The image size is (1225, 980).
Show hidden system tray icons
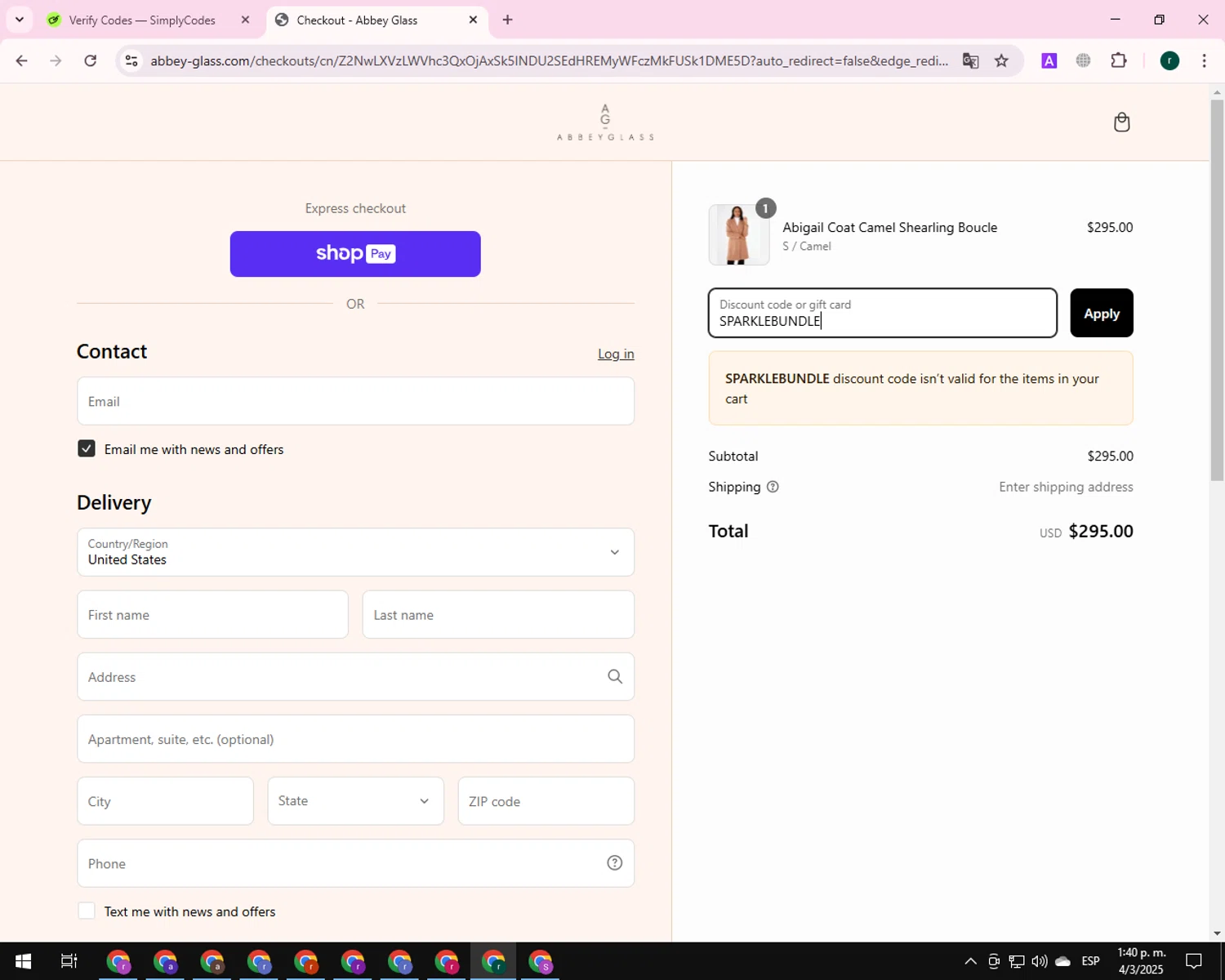coord(970,961)
